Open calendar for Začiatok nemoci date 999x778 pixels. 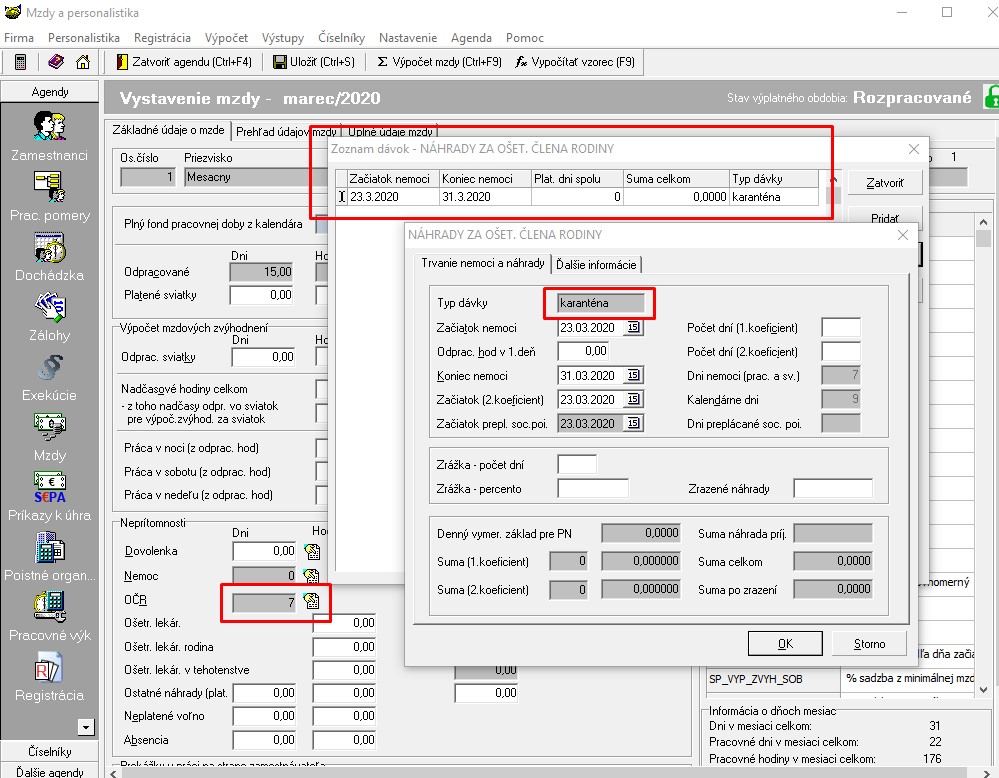633,328
